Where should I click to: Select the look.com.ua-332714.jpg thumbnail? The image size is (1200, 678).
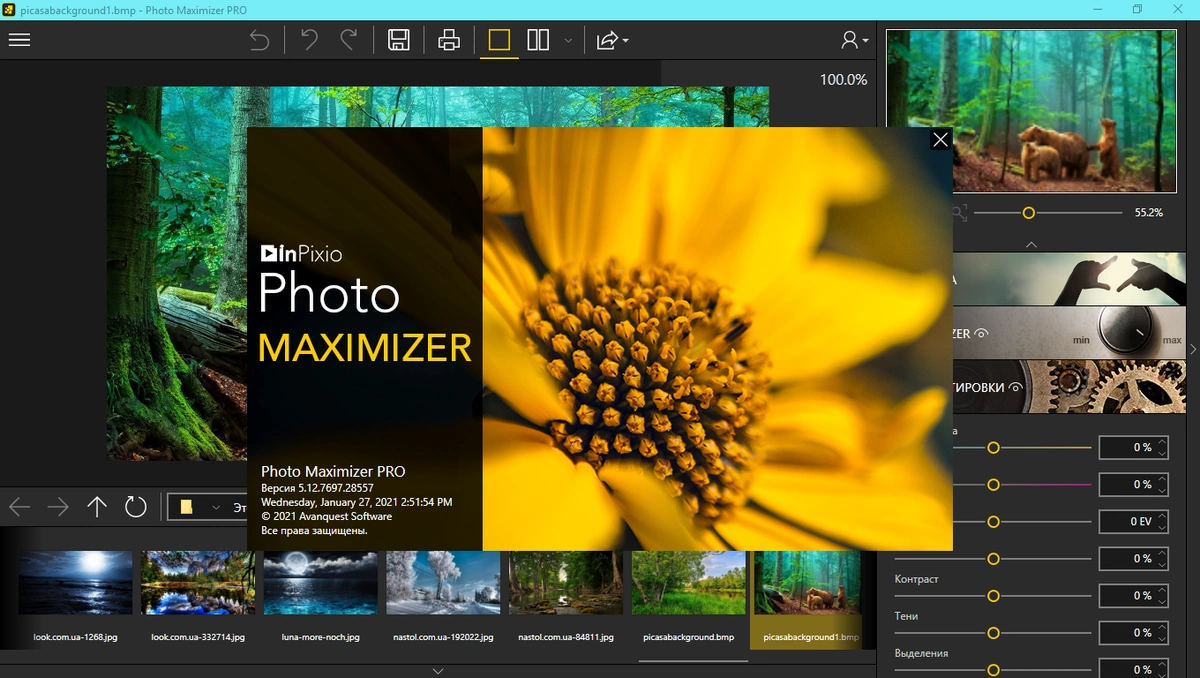pyautogui.click(x=198, y=583)
